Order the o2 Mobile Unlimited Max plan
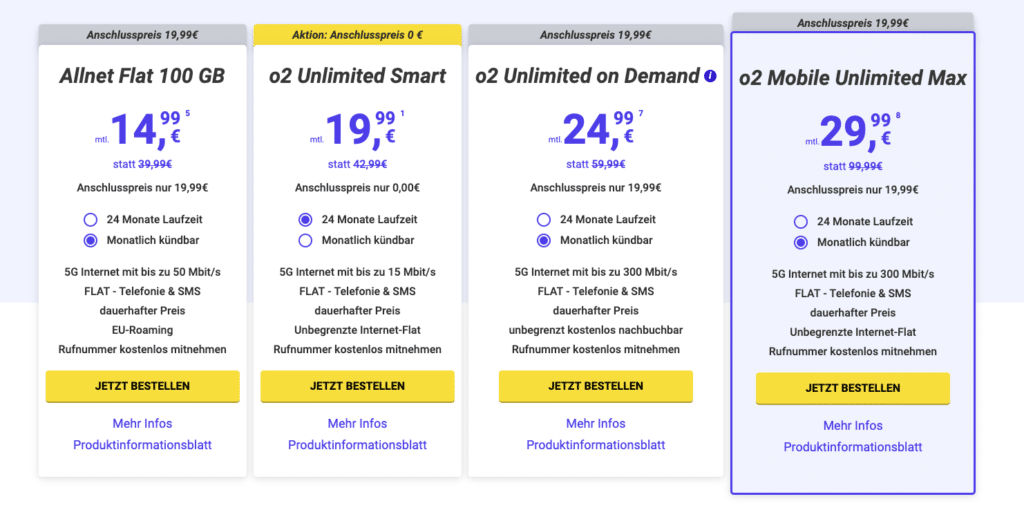The width and height of the screenshot is (1024, 519). (853, 388)
